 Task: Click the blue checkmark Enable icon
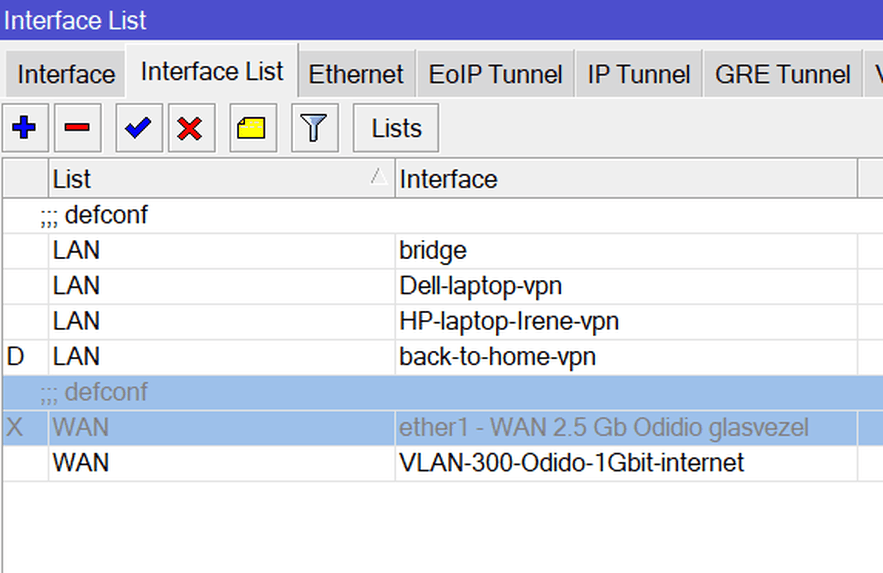[x=139, y=128]
